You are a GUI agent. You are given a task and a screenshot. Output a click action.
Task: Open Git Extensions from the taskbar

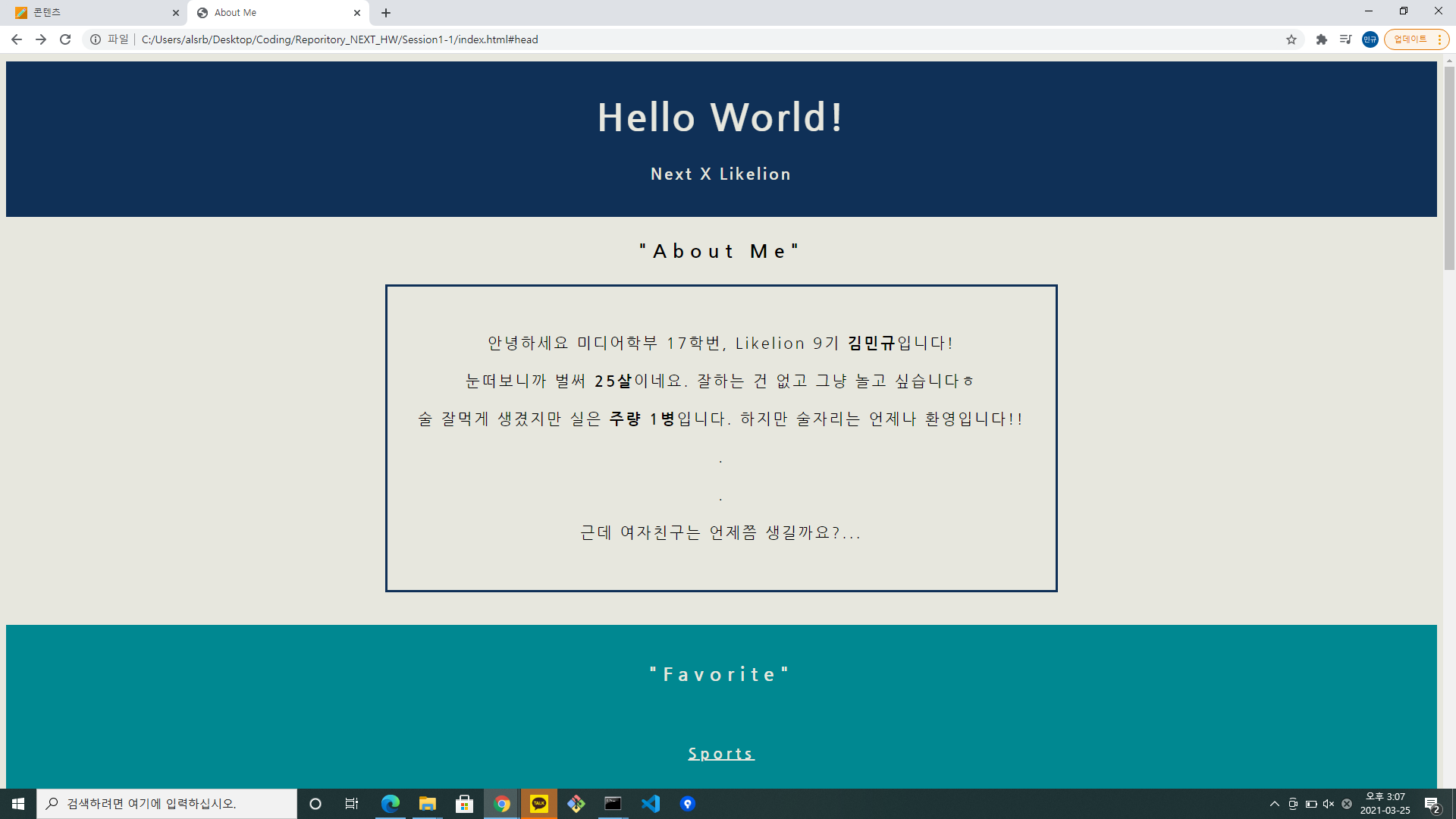(x=576, y=803)
